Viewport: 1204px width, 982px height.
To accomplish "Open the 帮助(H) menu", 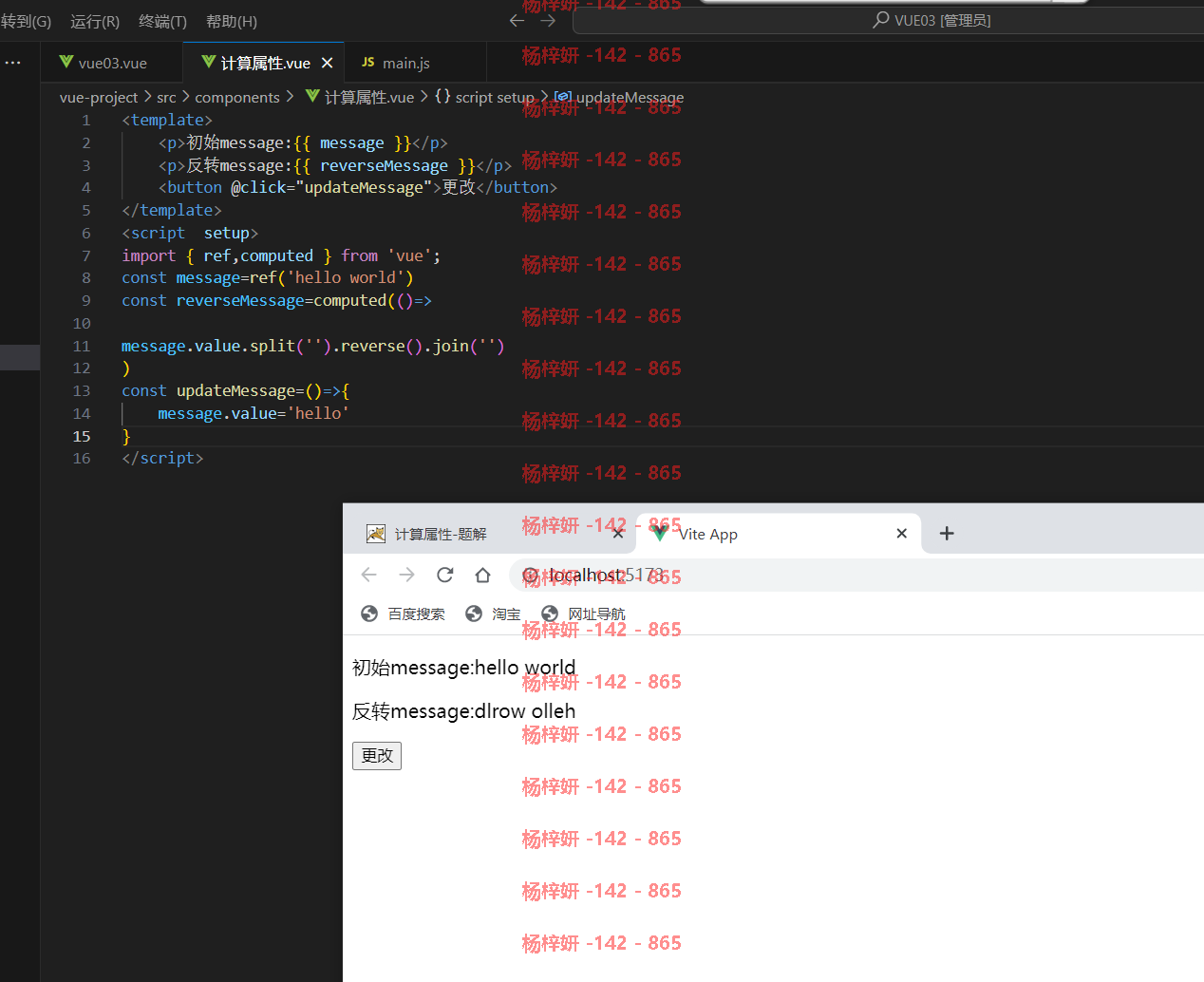I will point(232,21).
